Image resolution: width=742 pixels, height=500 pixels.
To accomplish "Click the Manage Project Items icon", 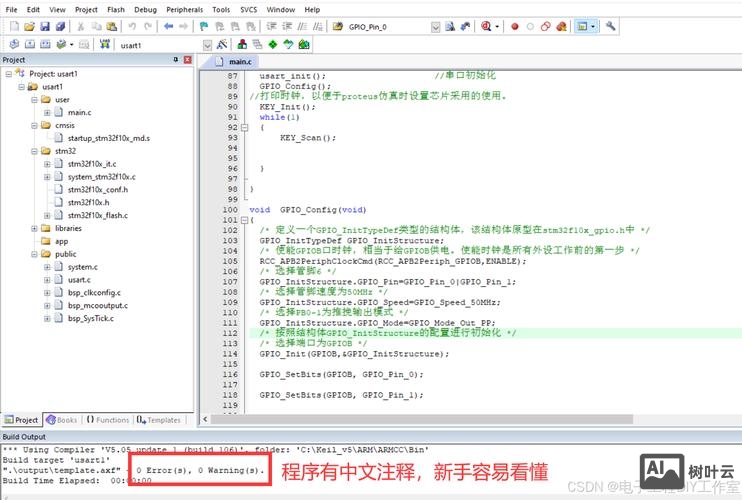I will 242,44.
